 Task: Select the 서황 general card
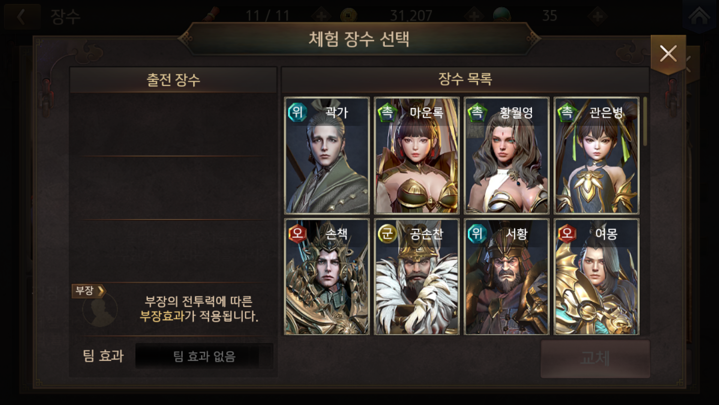506,277
